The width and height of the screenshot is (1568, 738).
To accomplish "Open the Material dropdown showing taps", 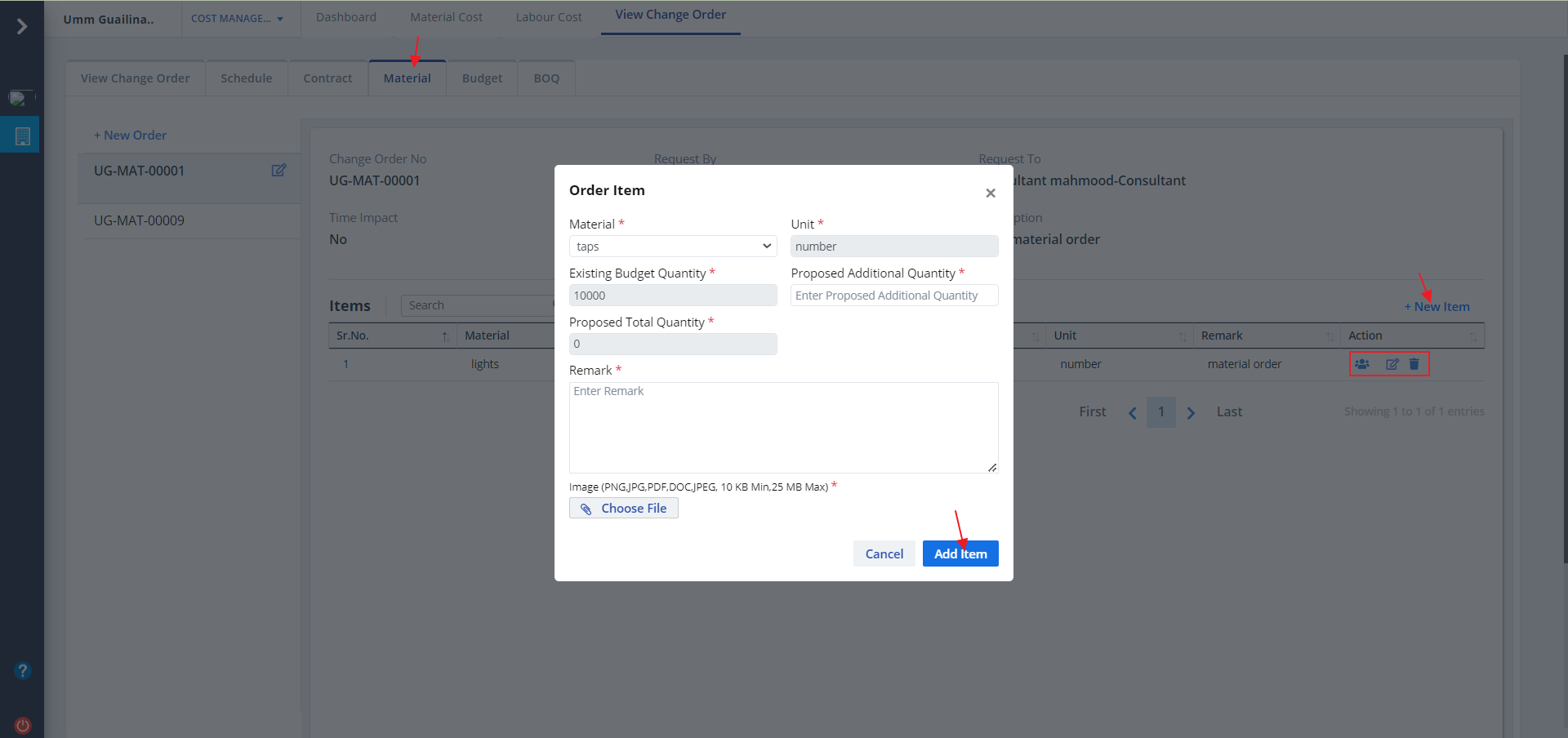I will point(672,247).
